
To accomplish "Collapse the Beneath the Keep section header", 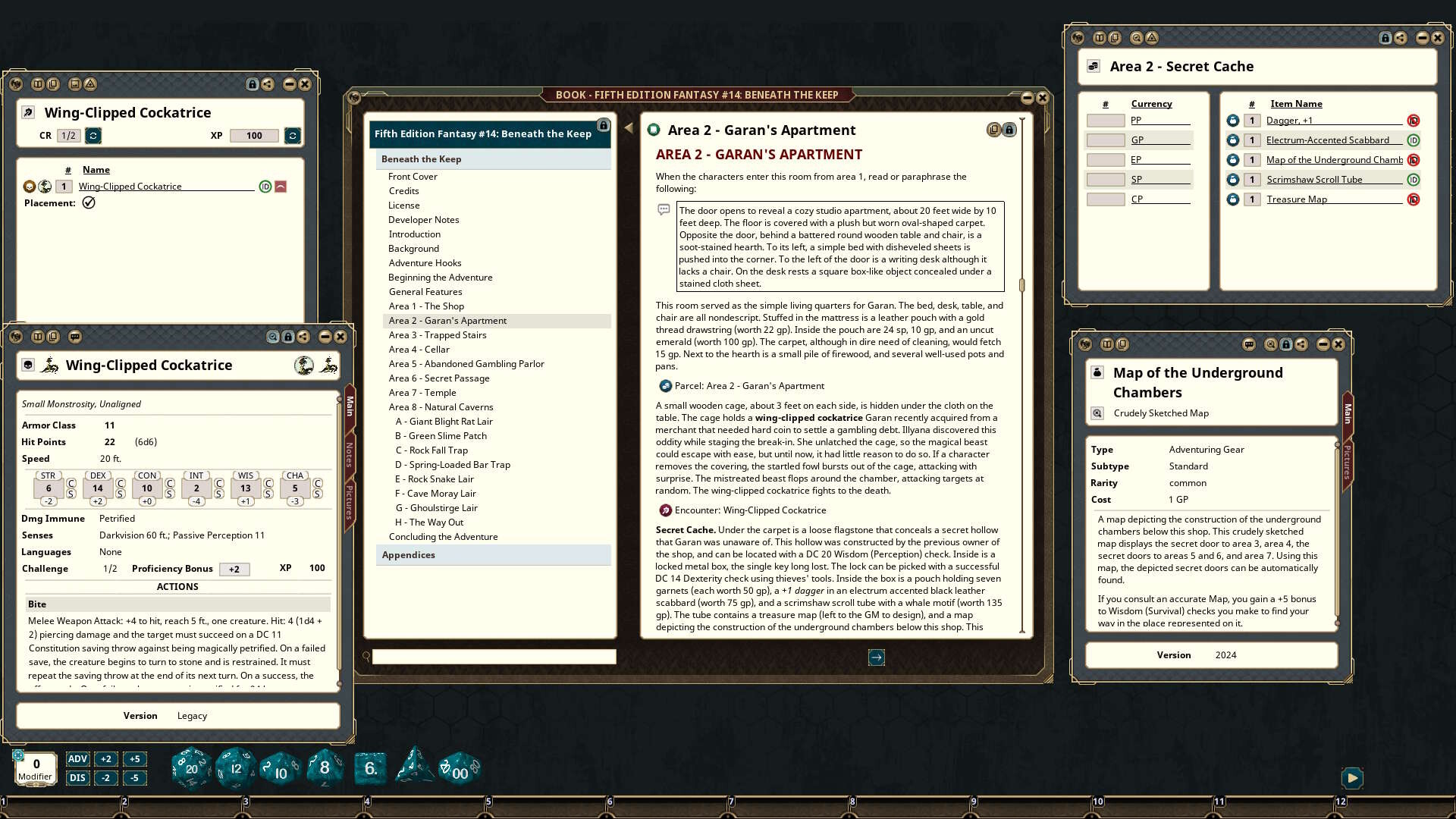I will point(494,159).
